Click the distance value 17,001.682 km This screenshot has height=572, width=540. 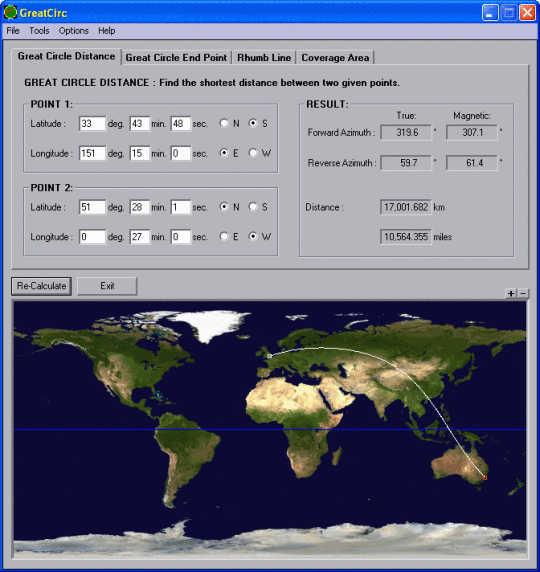click(x=406, y=207)
